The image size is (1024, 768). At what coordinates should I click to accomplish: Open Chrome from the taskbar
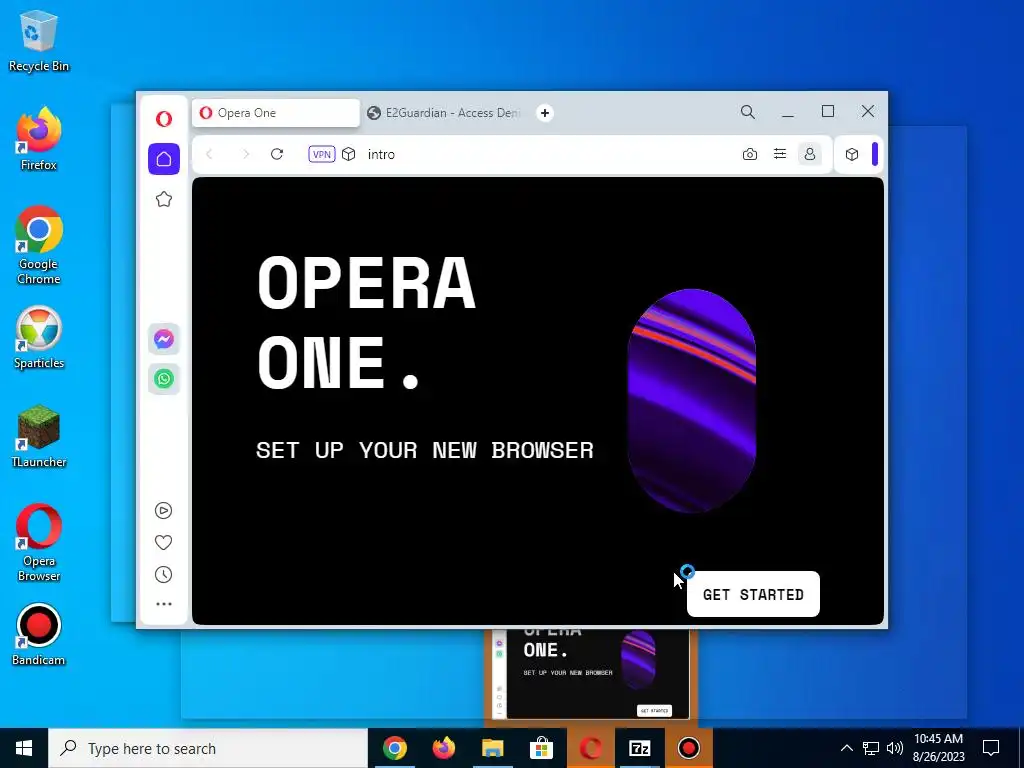[394, 748]
